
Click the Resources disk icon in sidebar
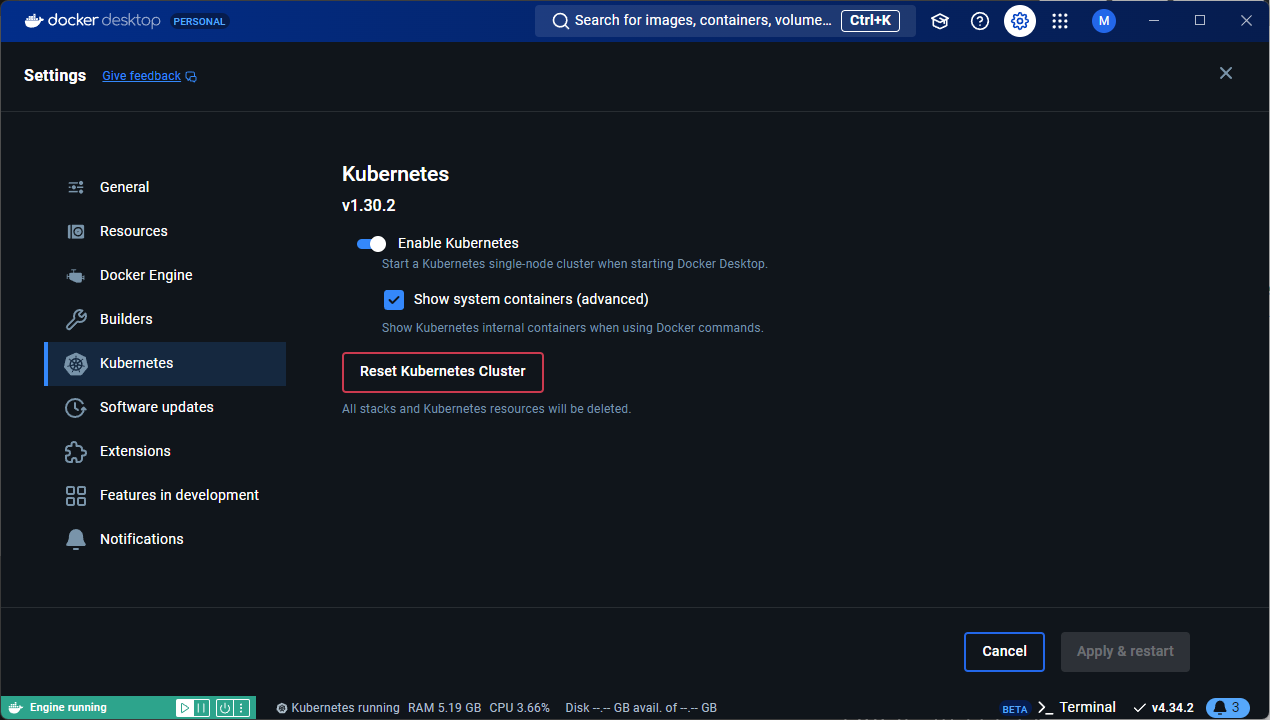(76, 231)
